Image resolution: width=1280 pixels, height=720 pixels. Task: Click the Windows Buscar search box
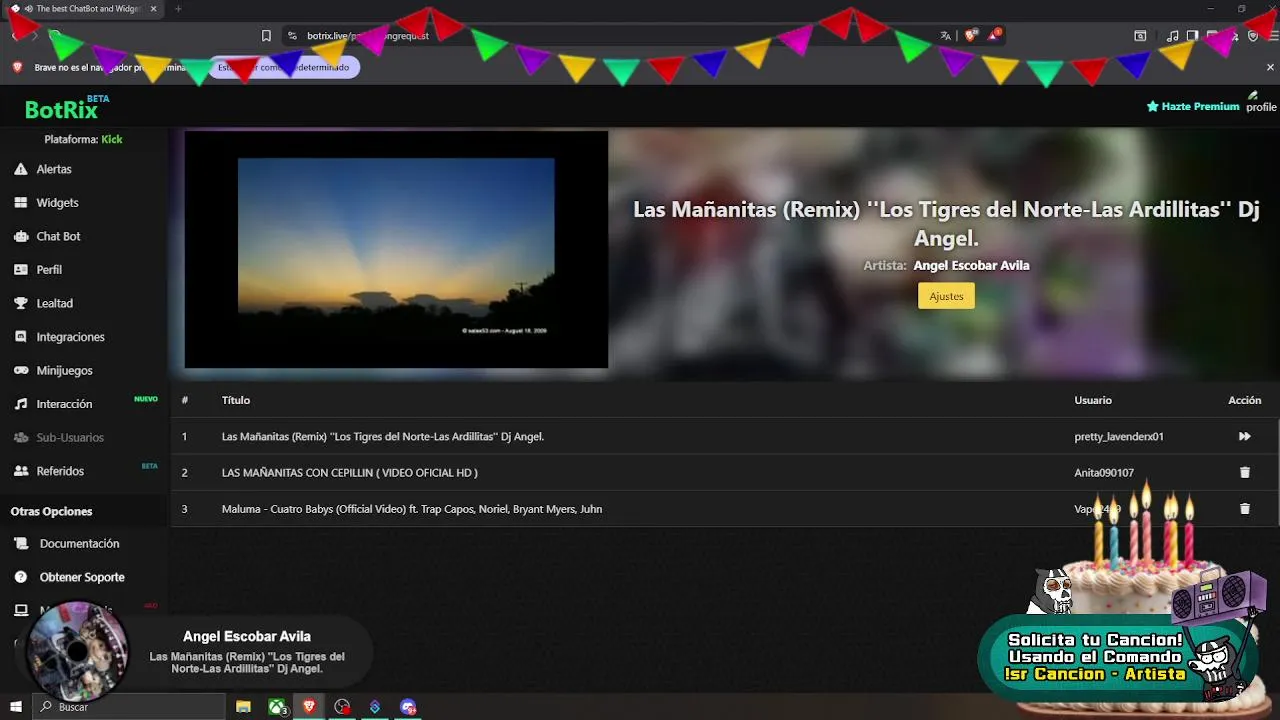pos(129,707)
